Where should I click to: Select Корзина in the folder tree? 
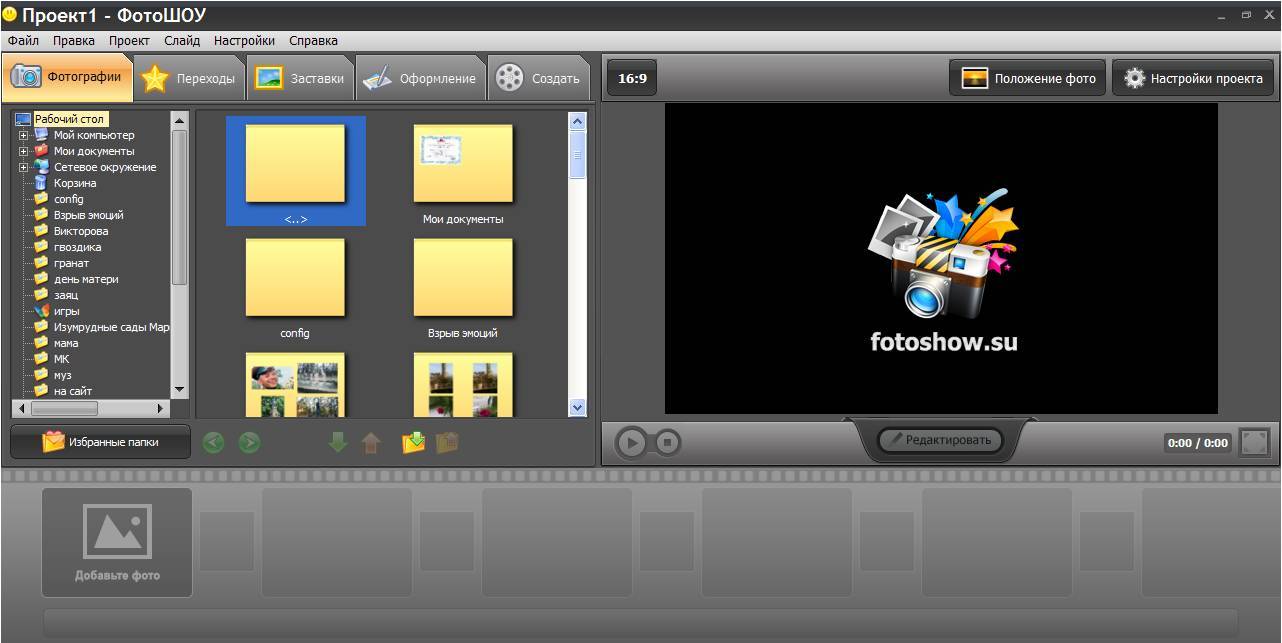pos(75,183)
